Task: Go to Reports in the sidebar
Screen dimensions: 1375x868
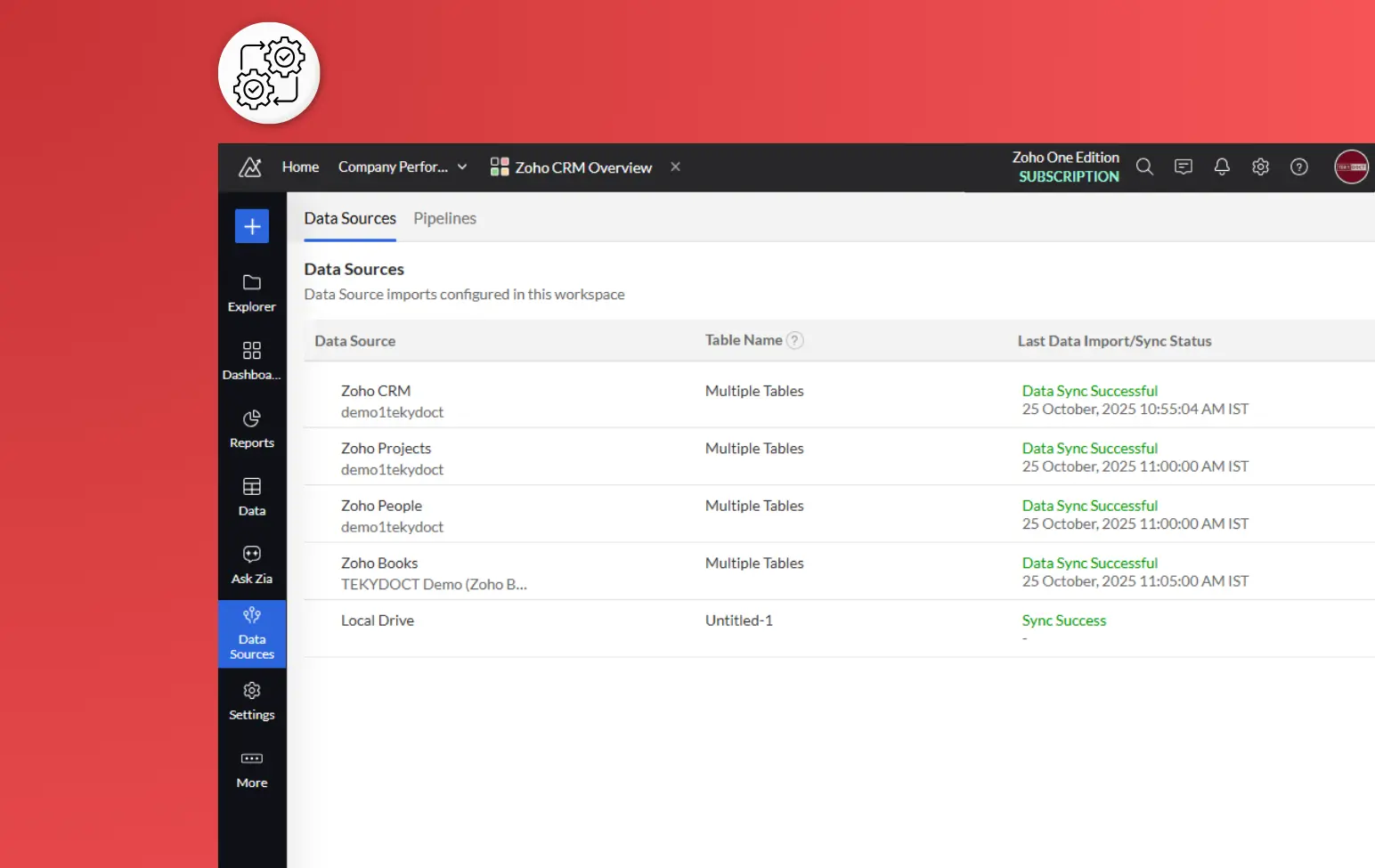Action: tap(252, 429)
